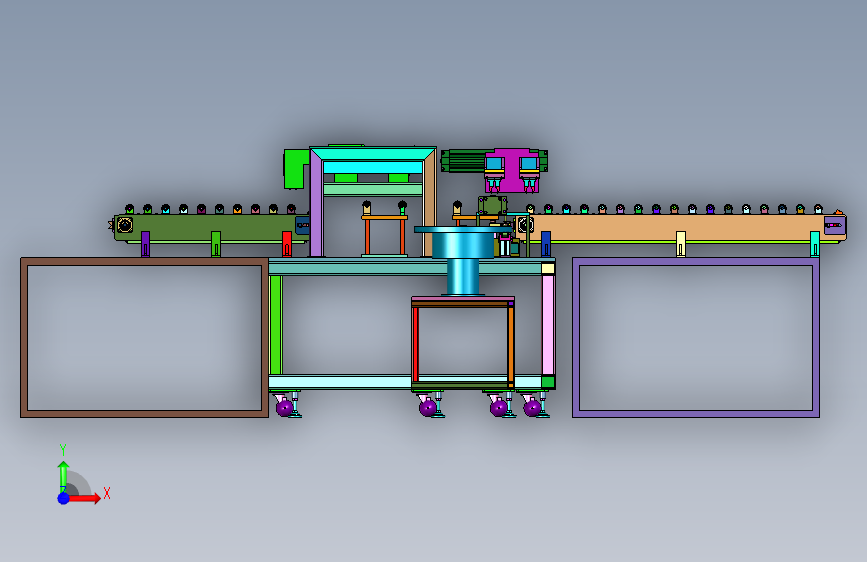Select the red leg of the small stand
Viewport: 867px width, 562px height.
coord(415,344)
